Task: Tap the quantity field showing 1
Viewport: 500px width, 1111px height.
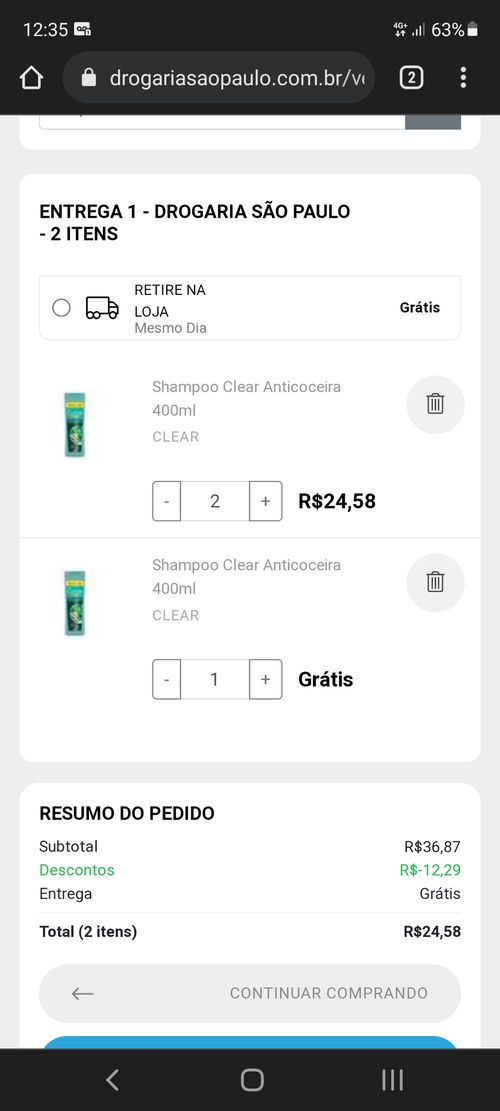Action: tap(215, 679)
